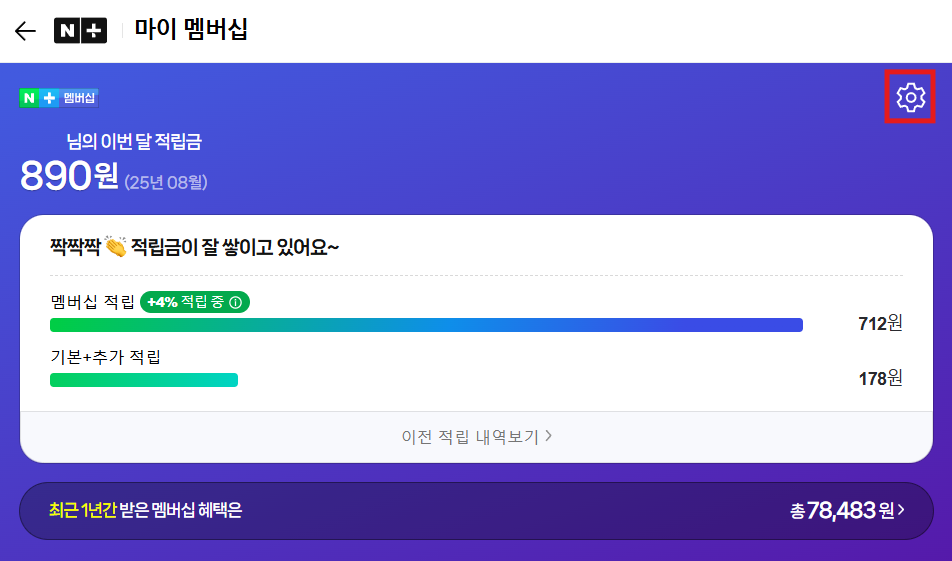This screenshot has height=561, width=952.
Task: Open the membership settings gear
Action: [910, 97]
